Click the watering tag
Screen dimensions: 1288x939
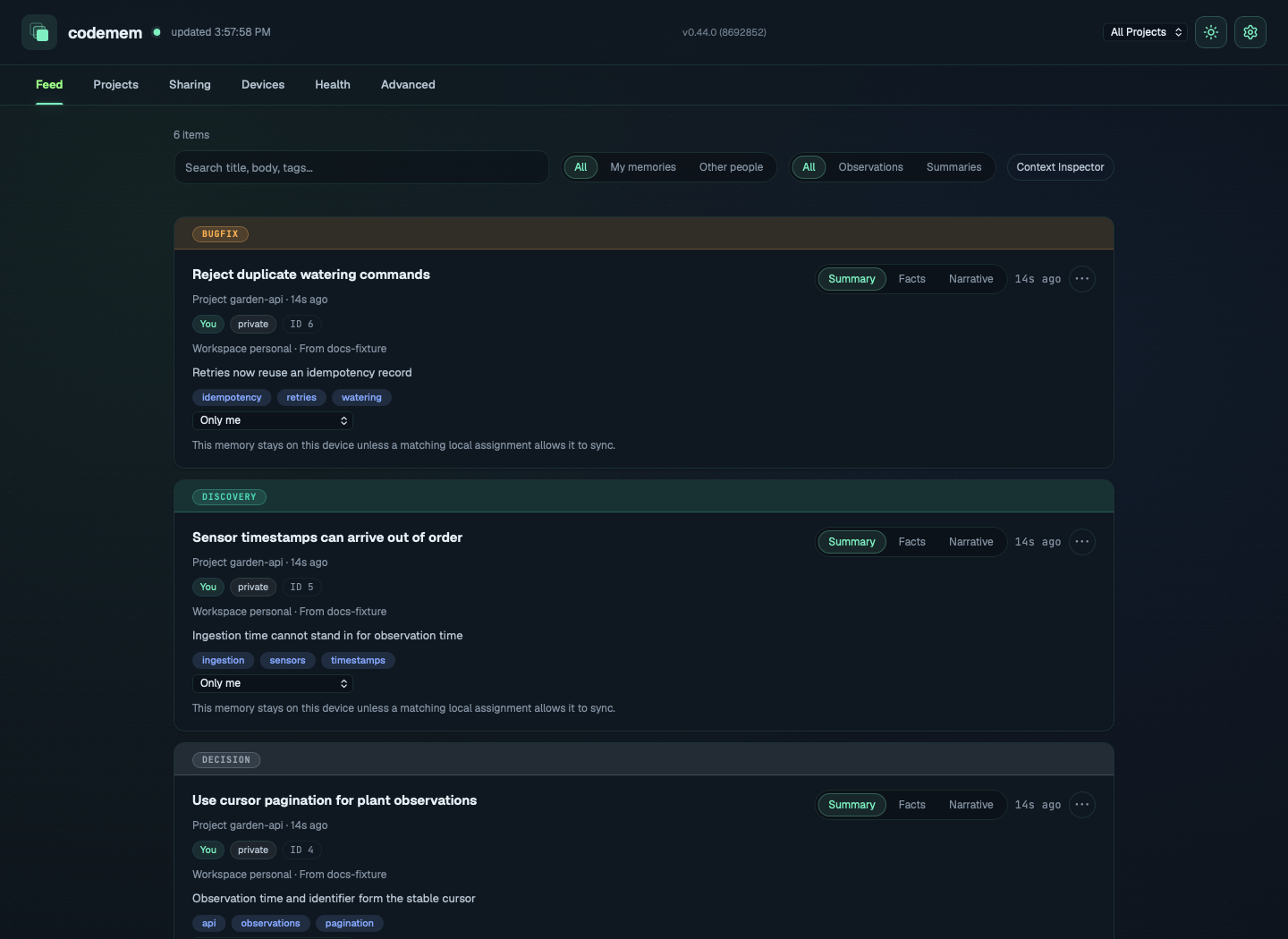point(361,398)
